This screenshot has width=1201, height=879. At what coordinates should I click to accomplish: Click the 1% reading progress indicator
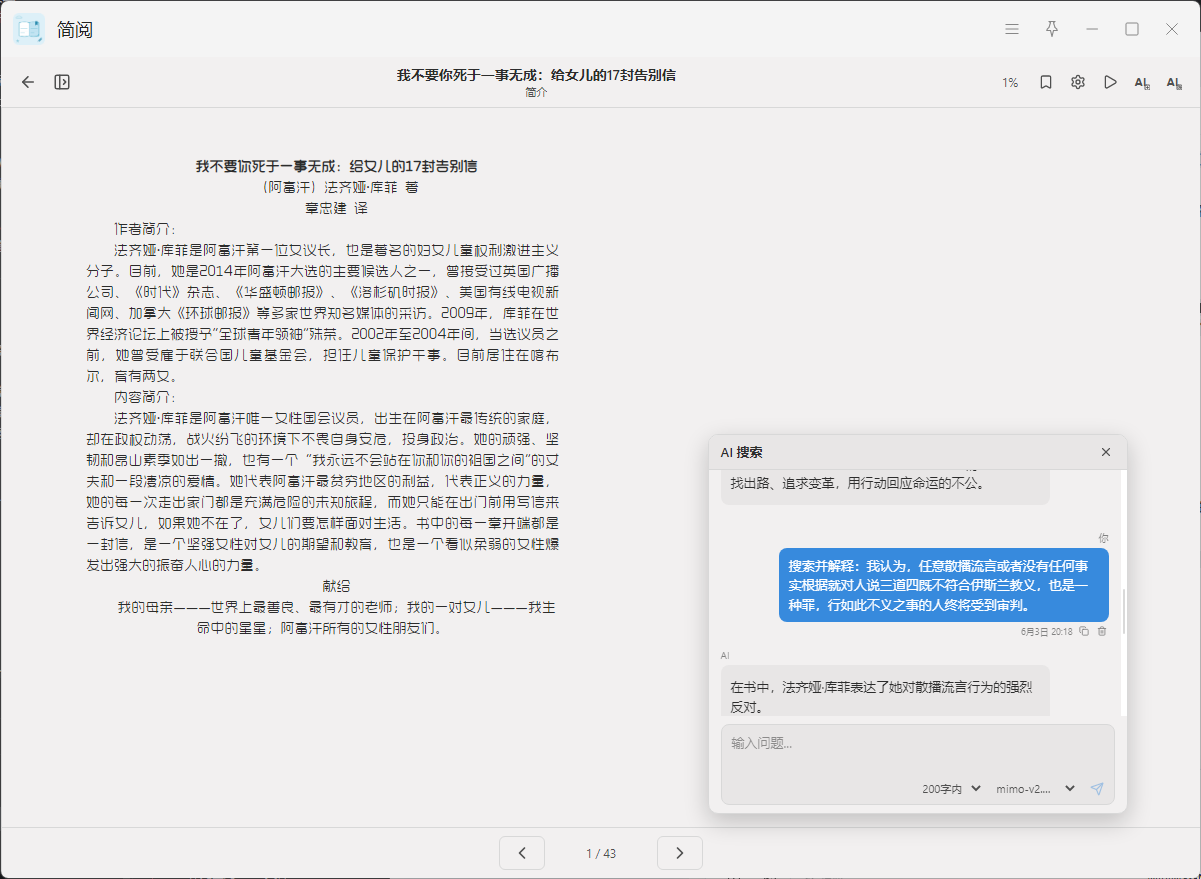click(x=1010, y=83)
